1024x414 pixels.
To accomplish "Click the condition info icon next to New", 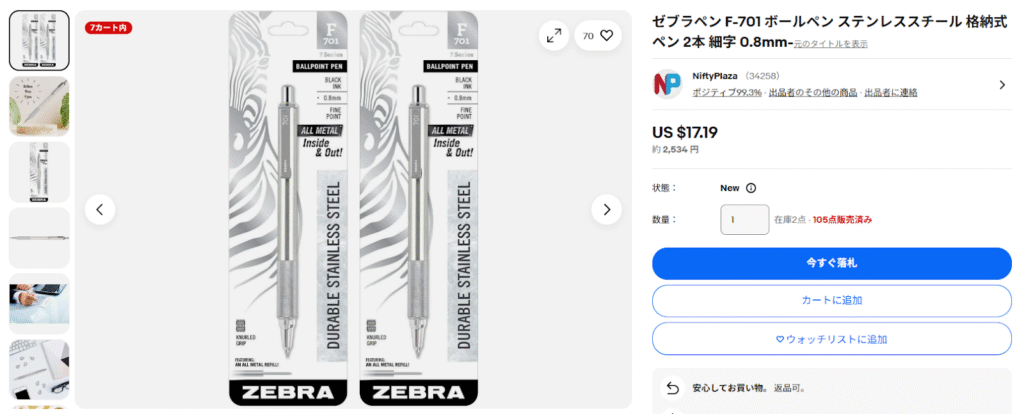I will [x=751, y=188].
